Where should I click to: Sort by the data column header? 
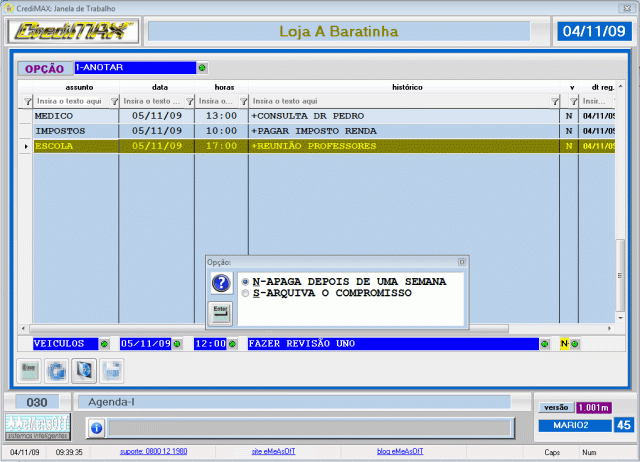[159, 88]
